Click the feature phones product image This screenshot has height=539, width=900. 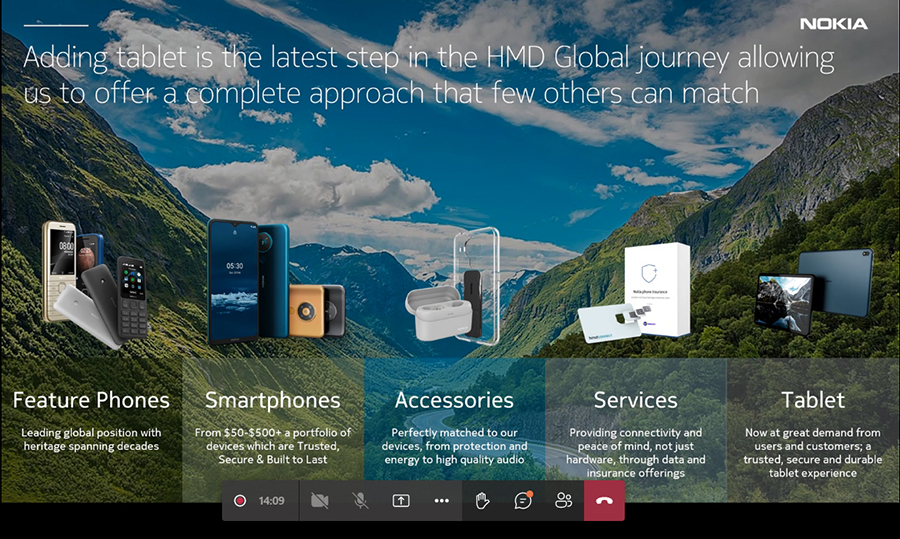95,284
